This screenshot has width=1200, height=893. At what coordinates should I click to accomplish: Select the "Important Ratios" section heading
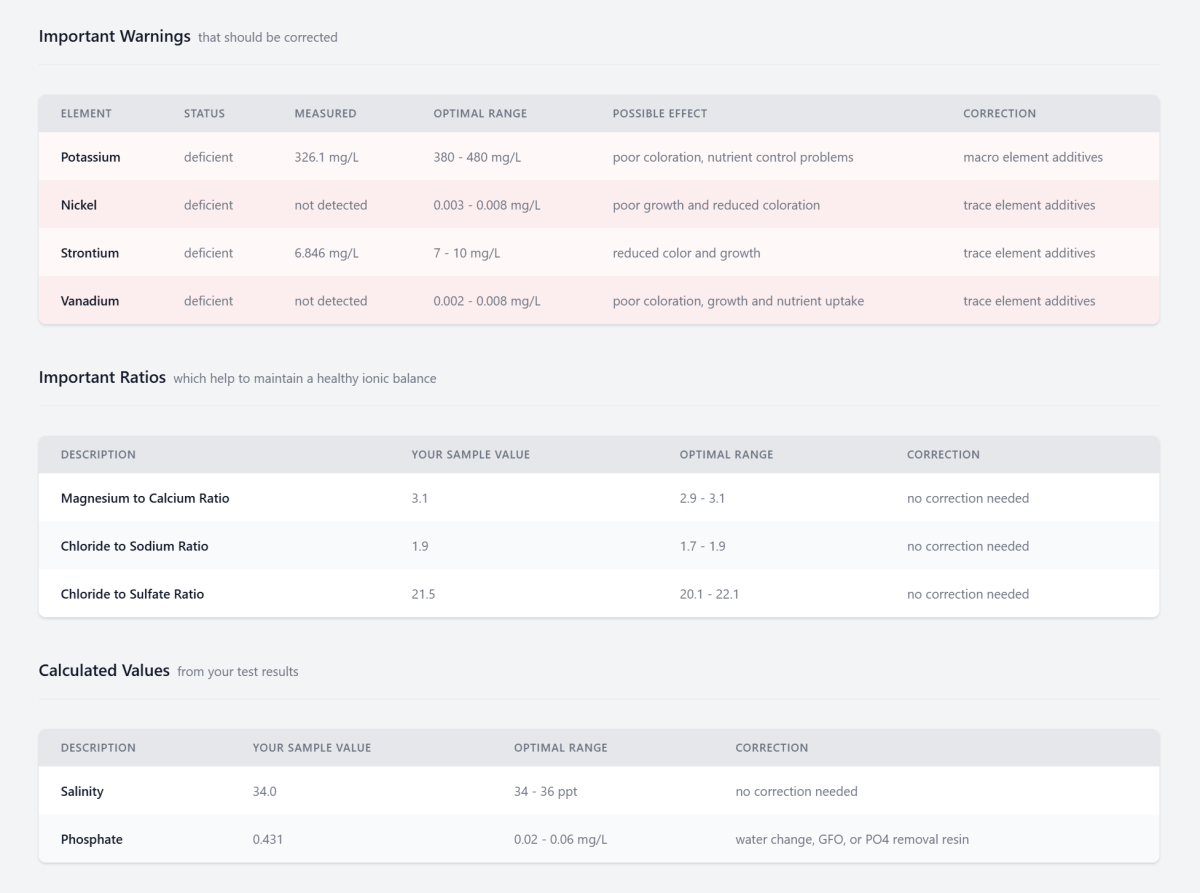click(x=102, y=377)
